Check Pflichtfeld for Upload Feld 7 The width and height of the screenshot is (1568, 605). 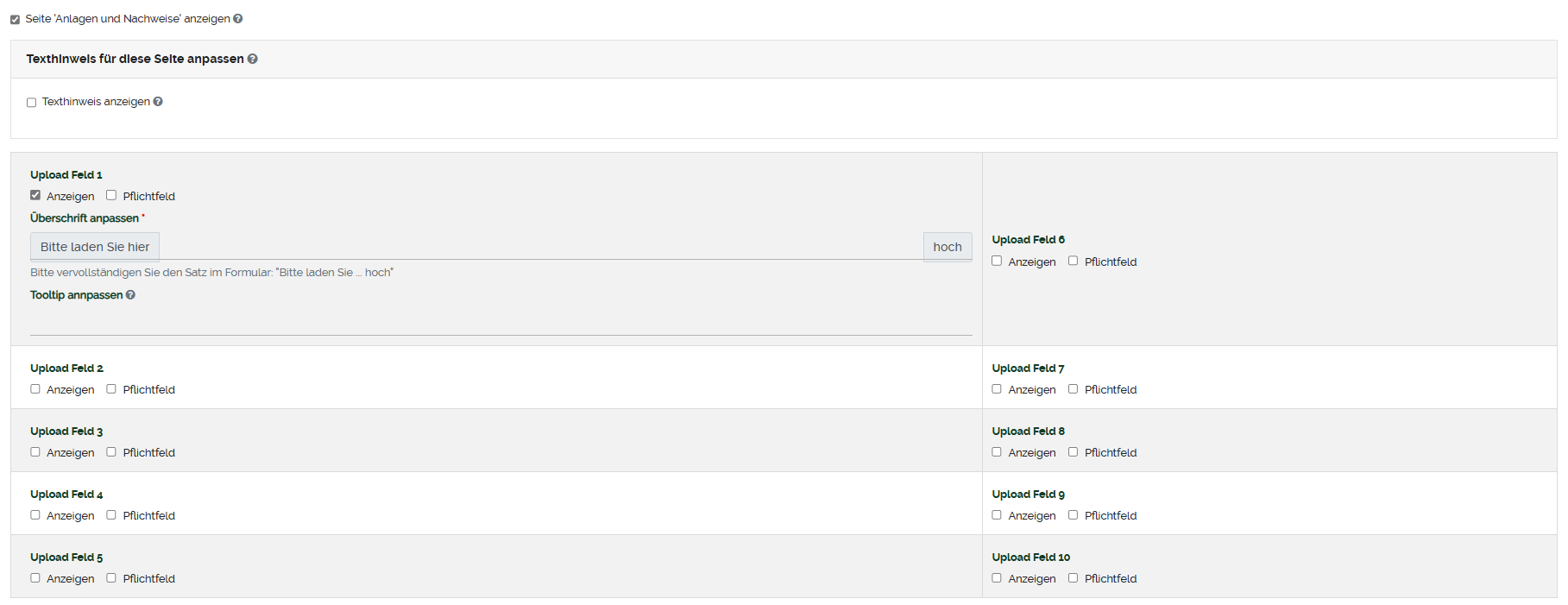coord(1073,389)
